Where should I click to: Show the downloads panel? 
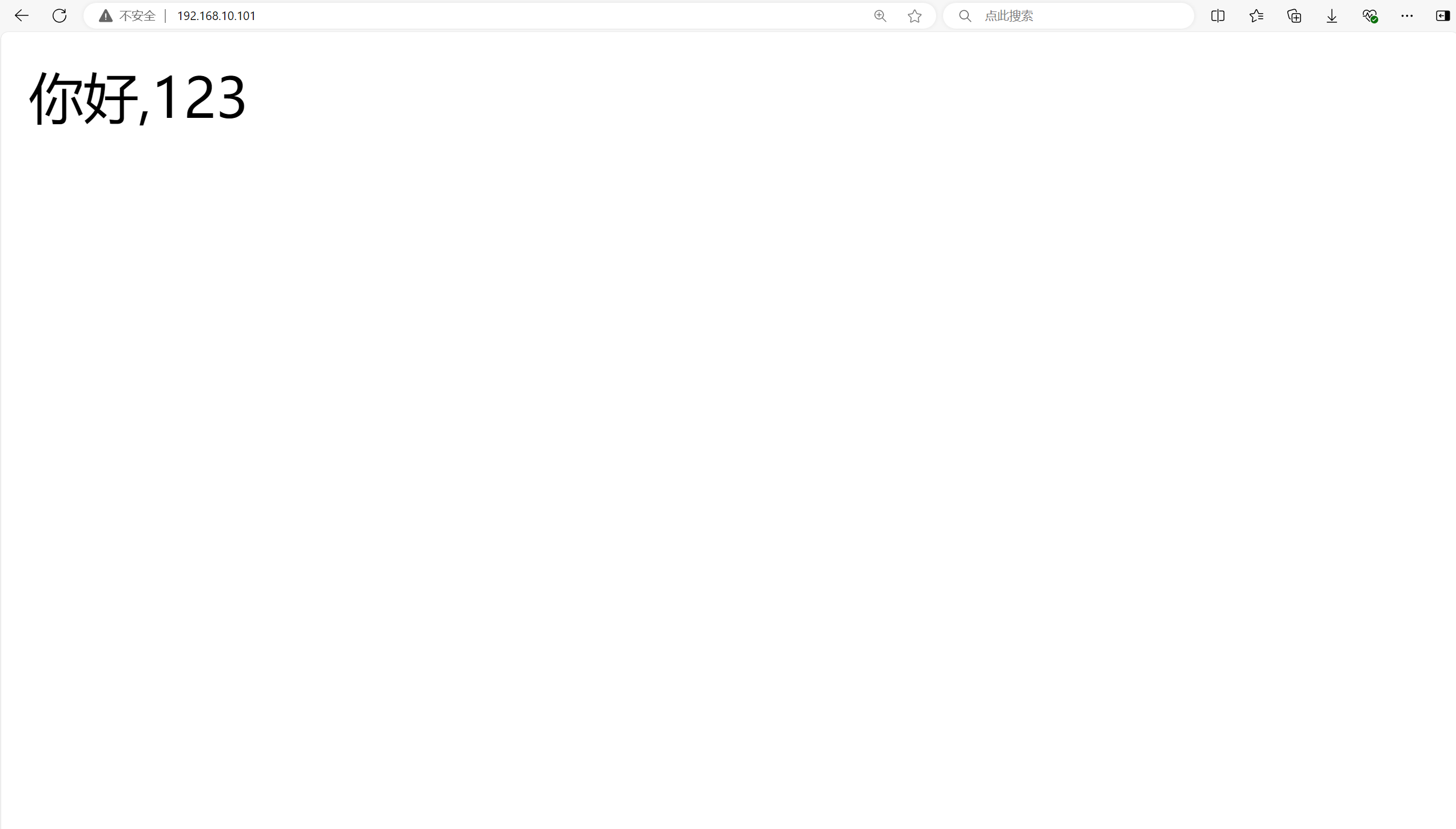click(1332, 16)
